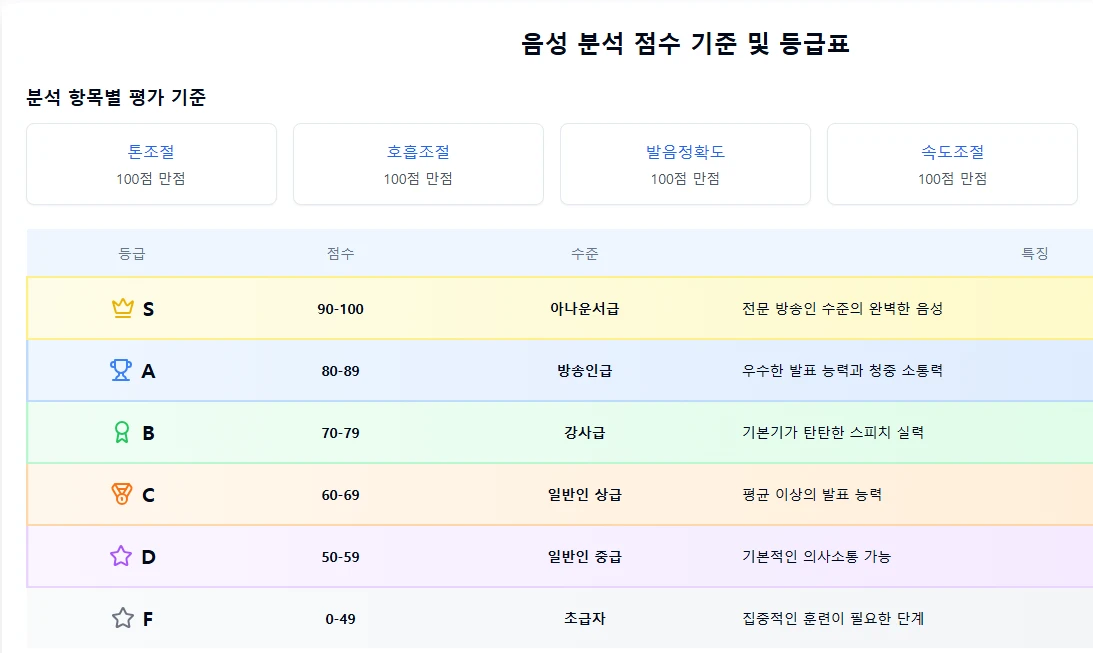Click the crown icon for S grade
Viewport: 1093px width, 653px height.
(123, 308)
